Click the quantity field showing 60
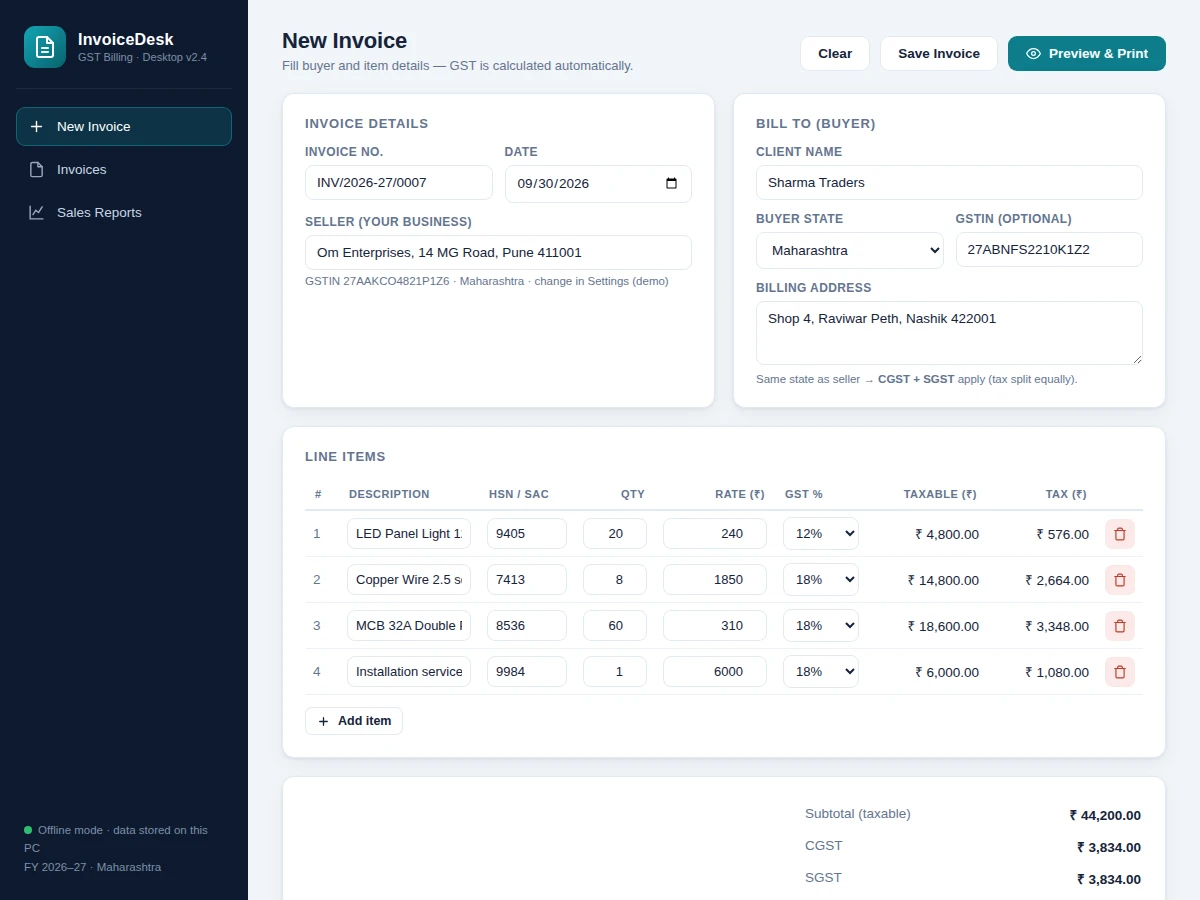Viewport: 1200px width, 900px height. [615, 626]
